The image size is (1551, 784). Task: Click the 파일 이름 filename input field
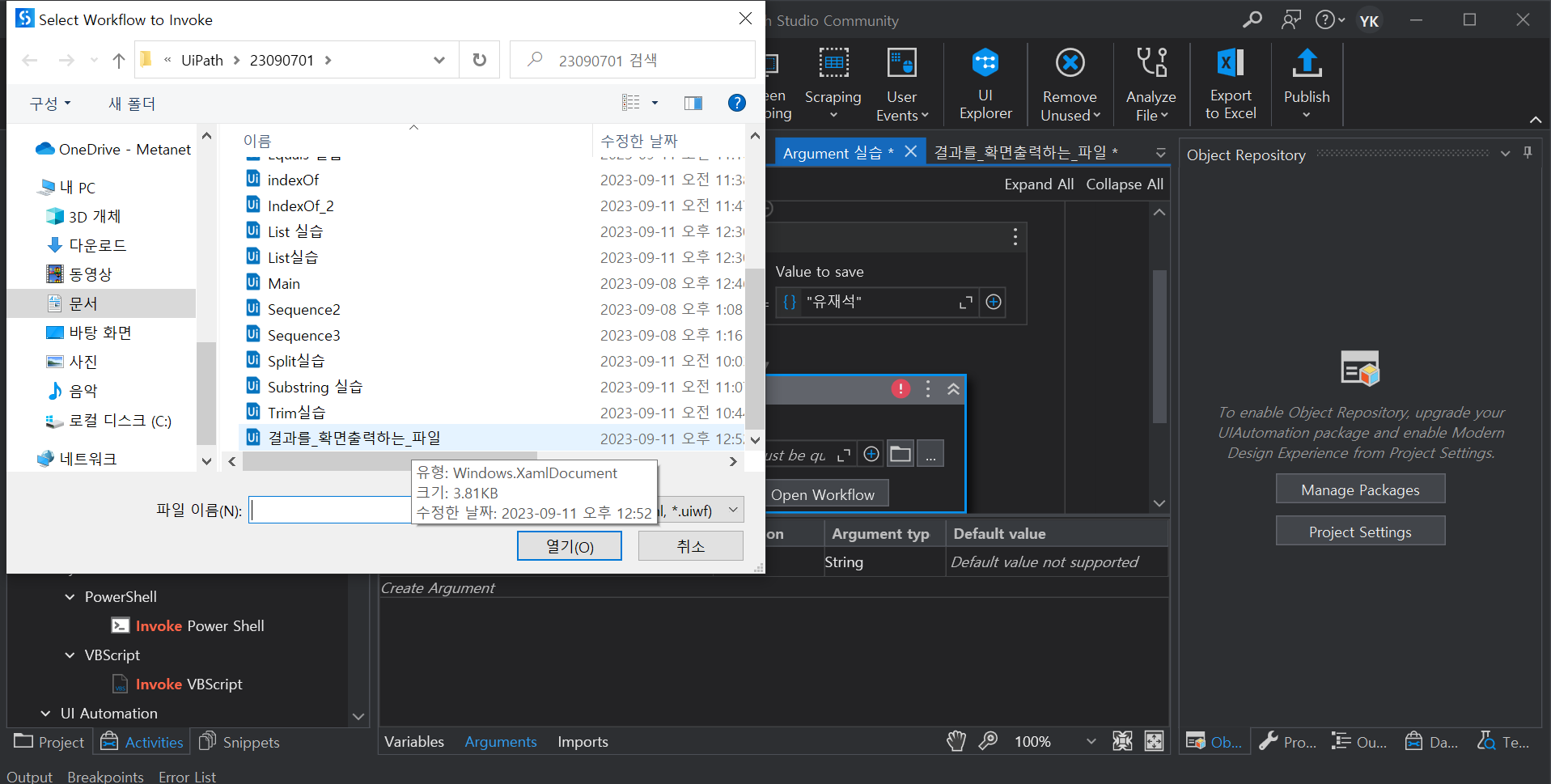[x=330, y=510]
